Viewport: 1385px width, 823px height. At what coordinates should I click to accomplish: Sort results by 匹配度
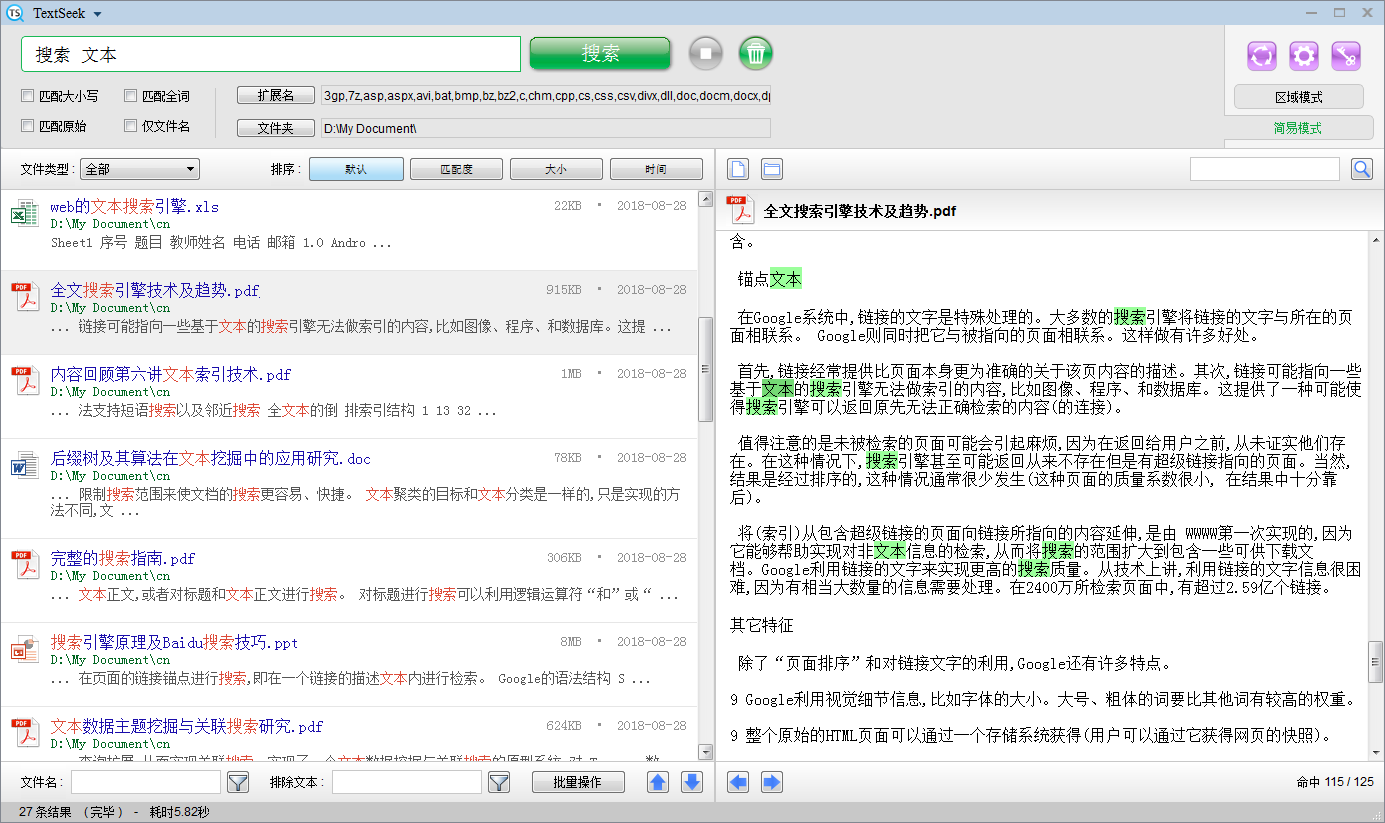point(456,169)
